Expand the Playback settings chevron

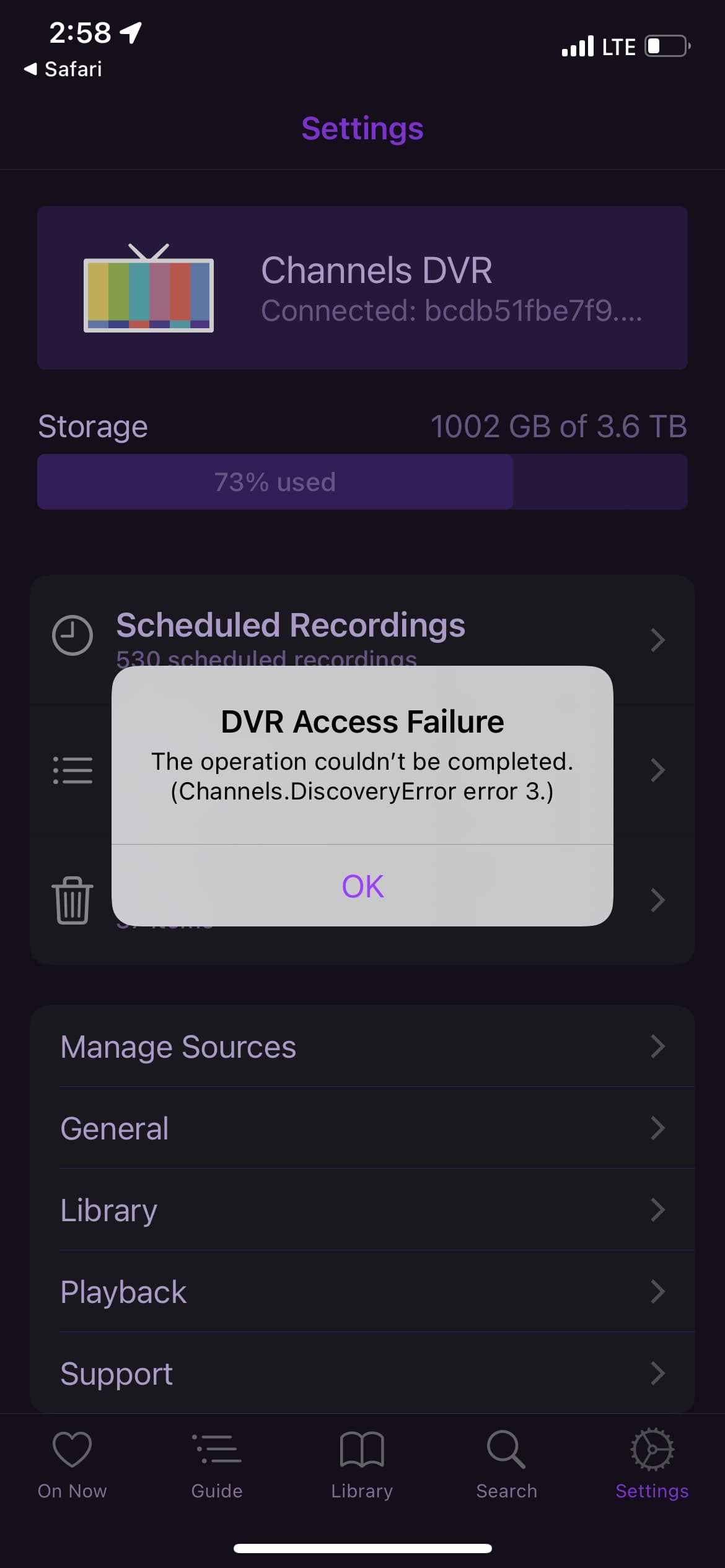657,1292
